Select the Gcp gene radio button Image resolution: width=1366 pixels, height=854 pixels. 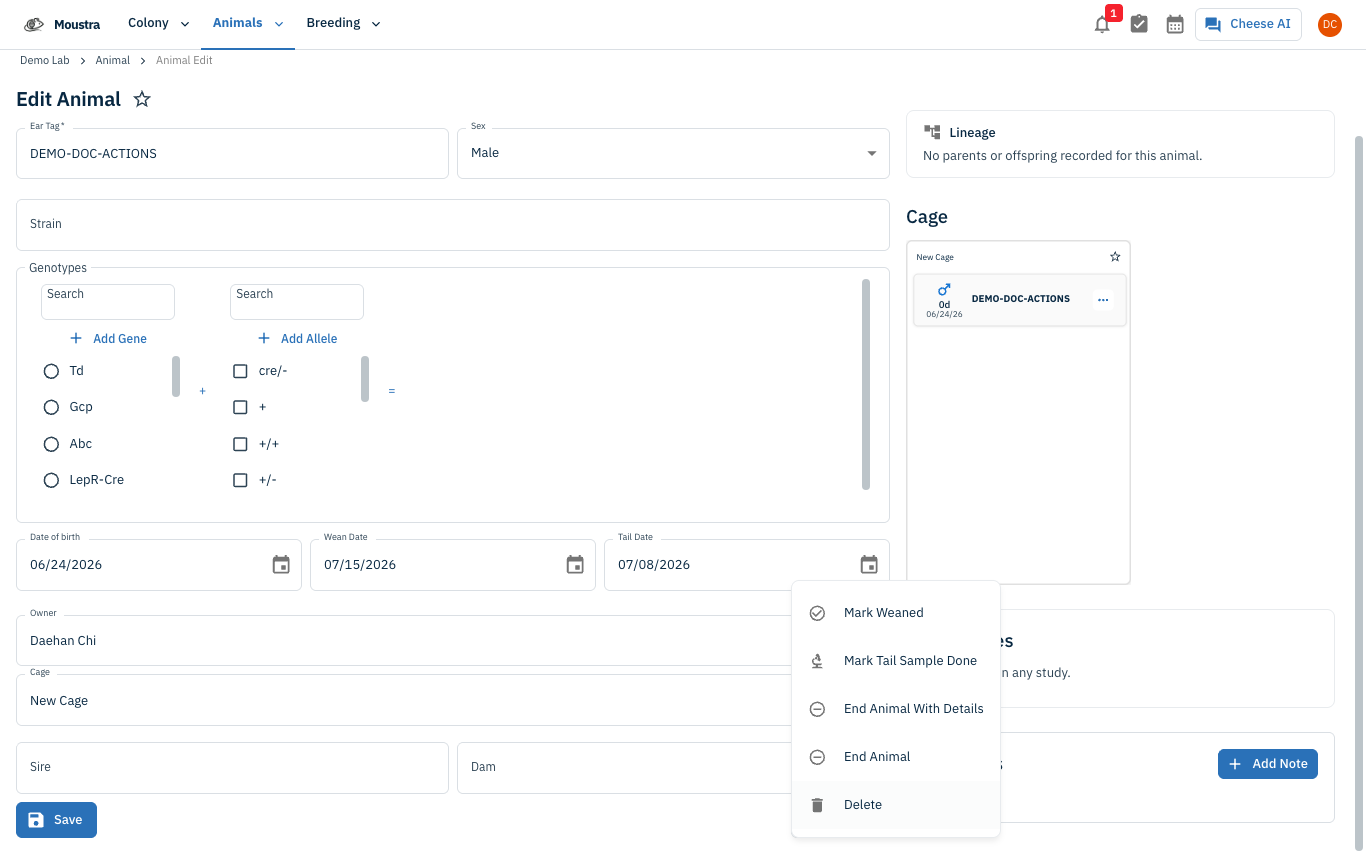(51, 407)
